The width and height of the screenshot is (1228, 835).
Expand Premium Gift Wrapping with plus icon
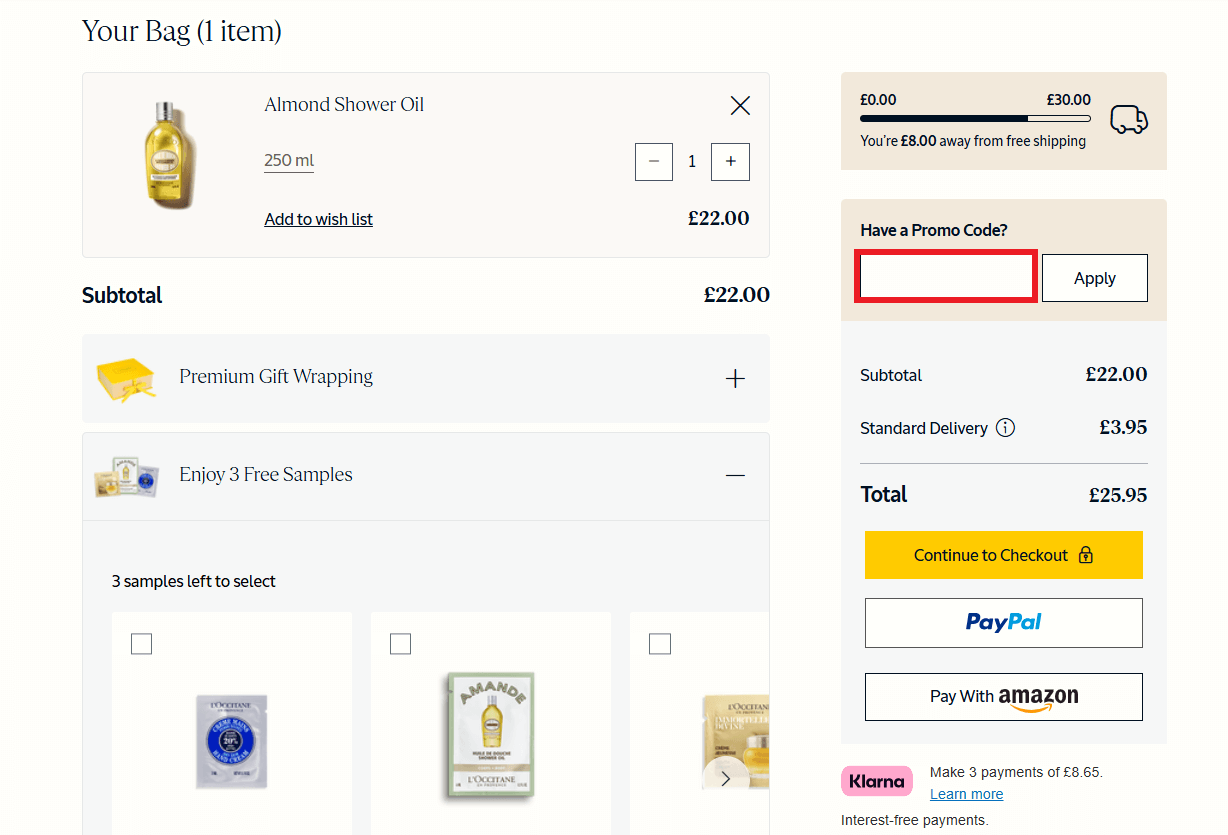735,379
